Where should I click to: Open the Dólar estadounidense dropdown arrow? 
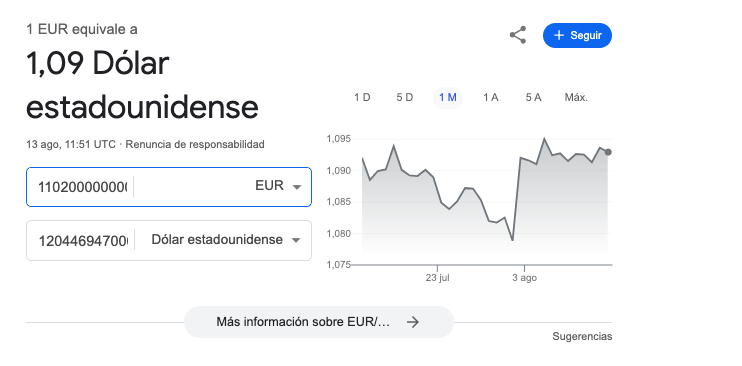coord(296,240)
